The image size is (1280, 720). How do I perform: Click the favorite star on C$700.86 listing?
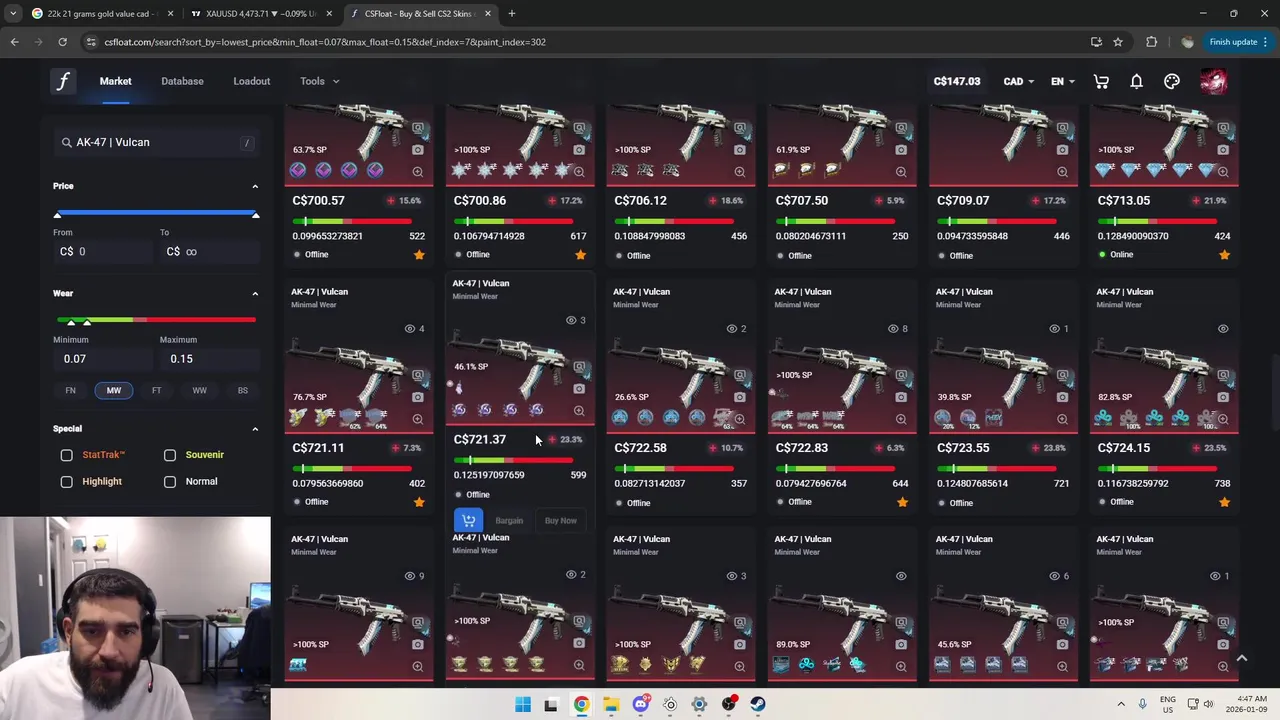[x=580, y=255]
